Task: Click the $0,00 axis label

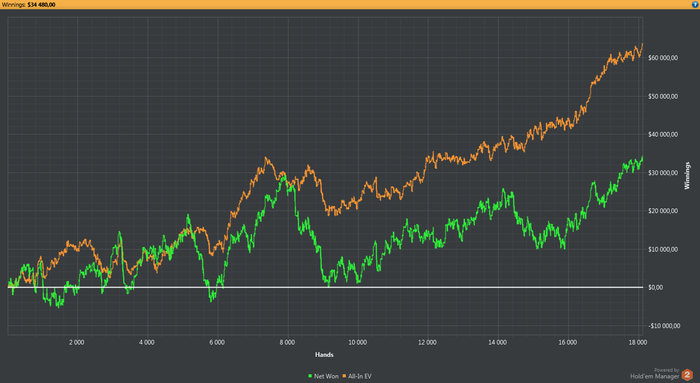Action: click(x=655, y=287)
